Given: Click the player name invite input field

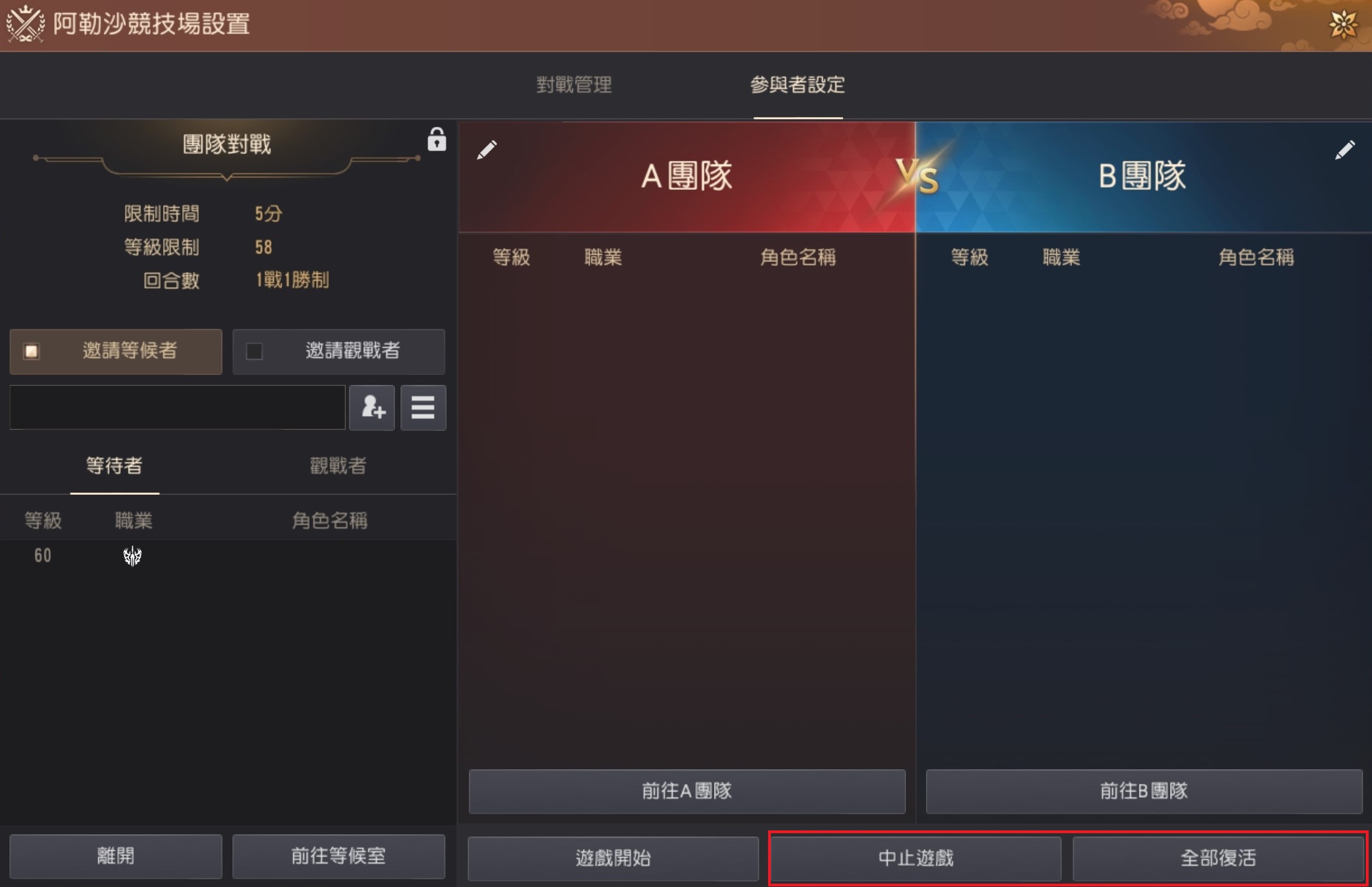Looking at the screenshot, I should coord(178,408).
